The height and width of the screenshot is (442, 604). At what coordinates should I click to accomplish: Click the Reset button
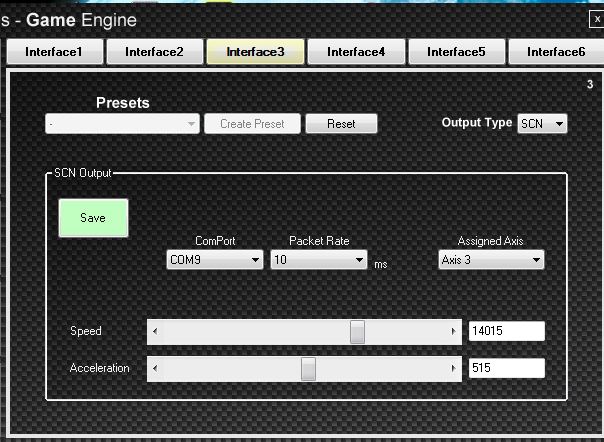point(341,124)
